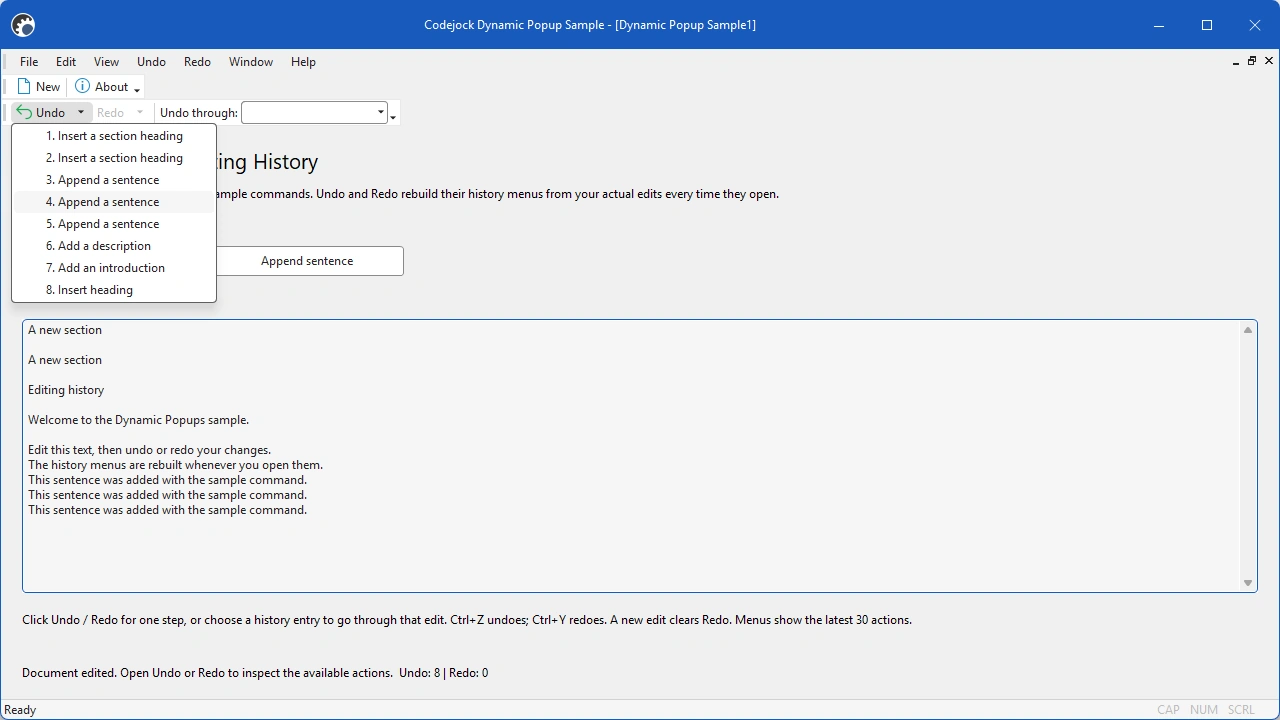This screenshot has width=1280, height=720.
Task: Open the Undo menu in menu bar
Action: (151, 62)
